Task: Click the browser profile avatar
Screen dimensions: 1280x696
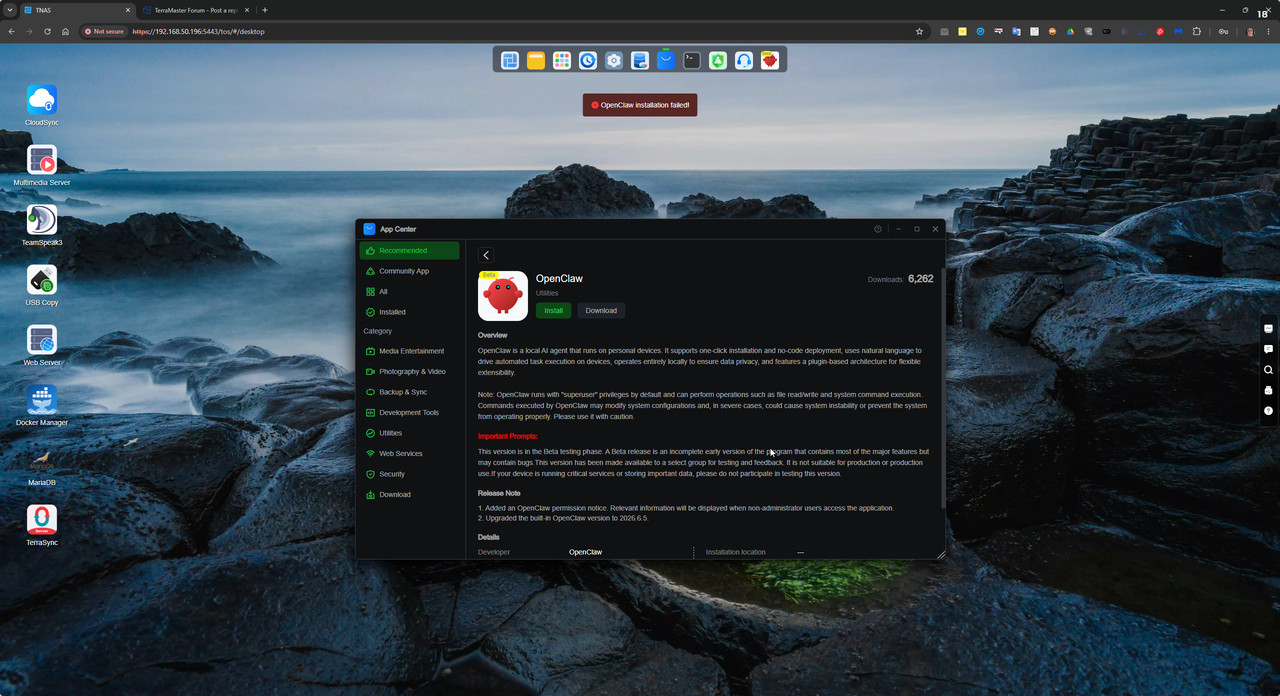Action: 1250,31
